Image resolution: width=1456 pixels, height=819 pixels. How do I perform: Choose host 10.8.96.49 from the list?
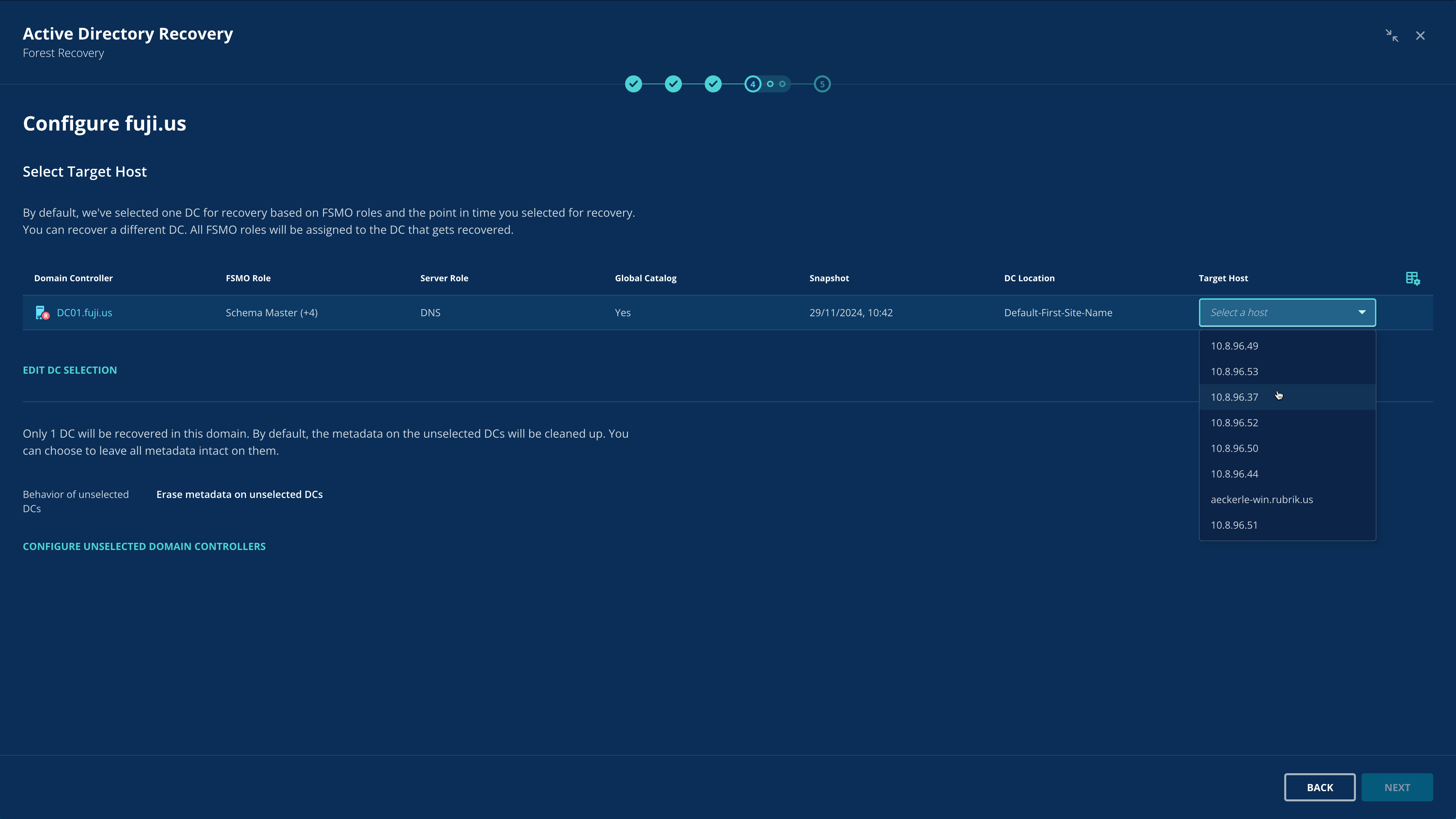point(1287,346)
